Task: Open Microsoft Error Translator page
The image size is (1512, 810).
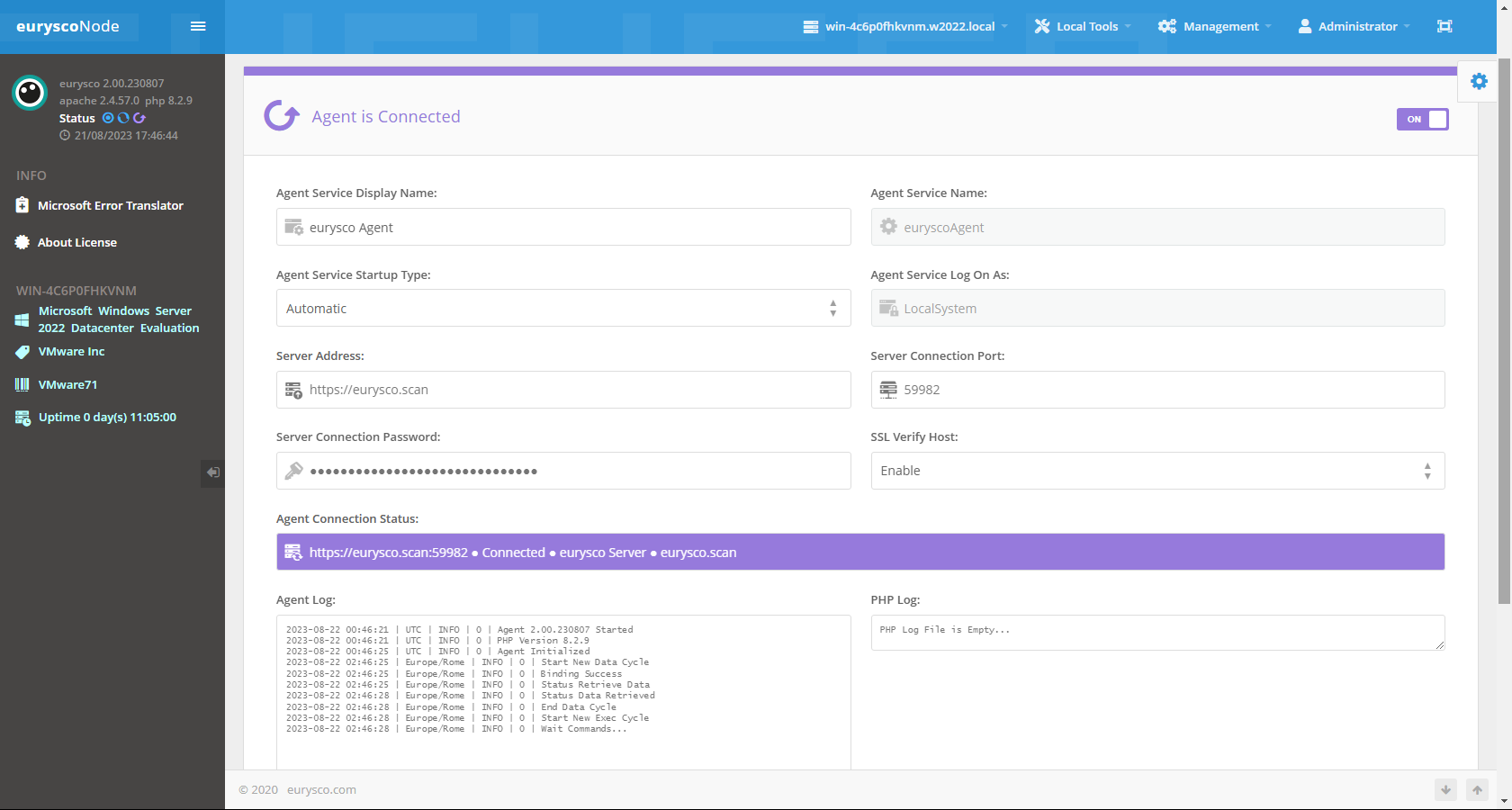Action: point(111,205)
